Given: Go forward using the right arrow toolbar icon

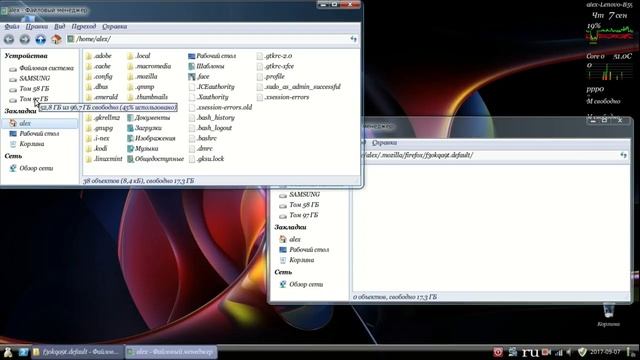Looking at the screenshot, I should pos(24,39).
